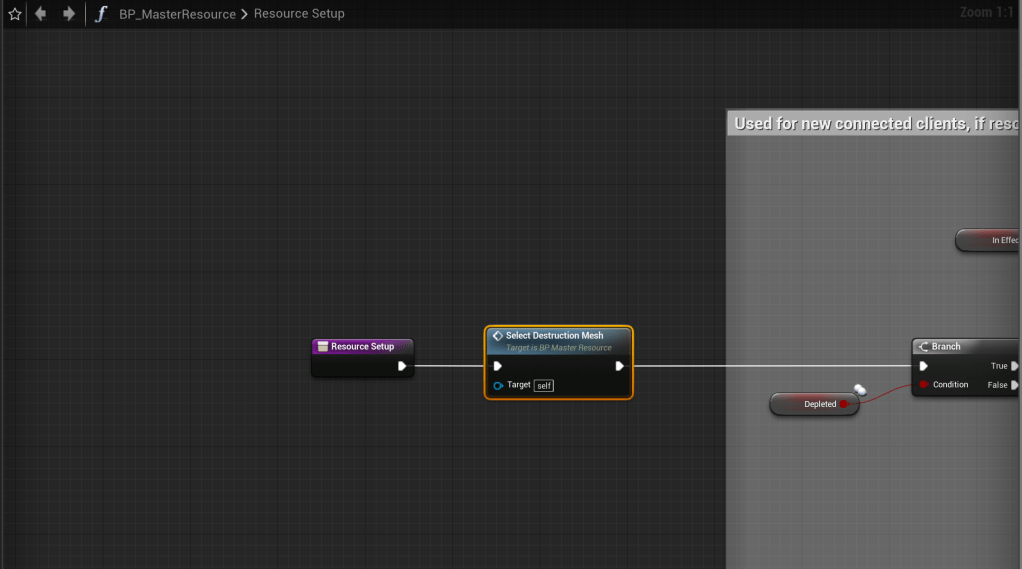Image resolution: width=1022 pixels, height=569 pixels.
Task: Navigate back with the left arrow
Action: tap(41, 14)
